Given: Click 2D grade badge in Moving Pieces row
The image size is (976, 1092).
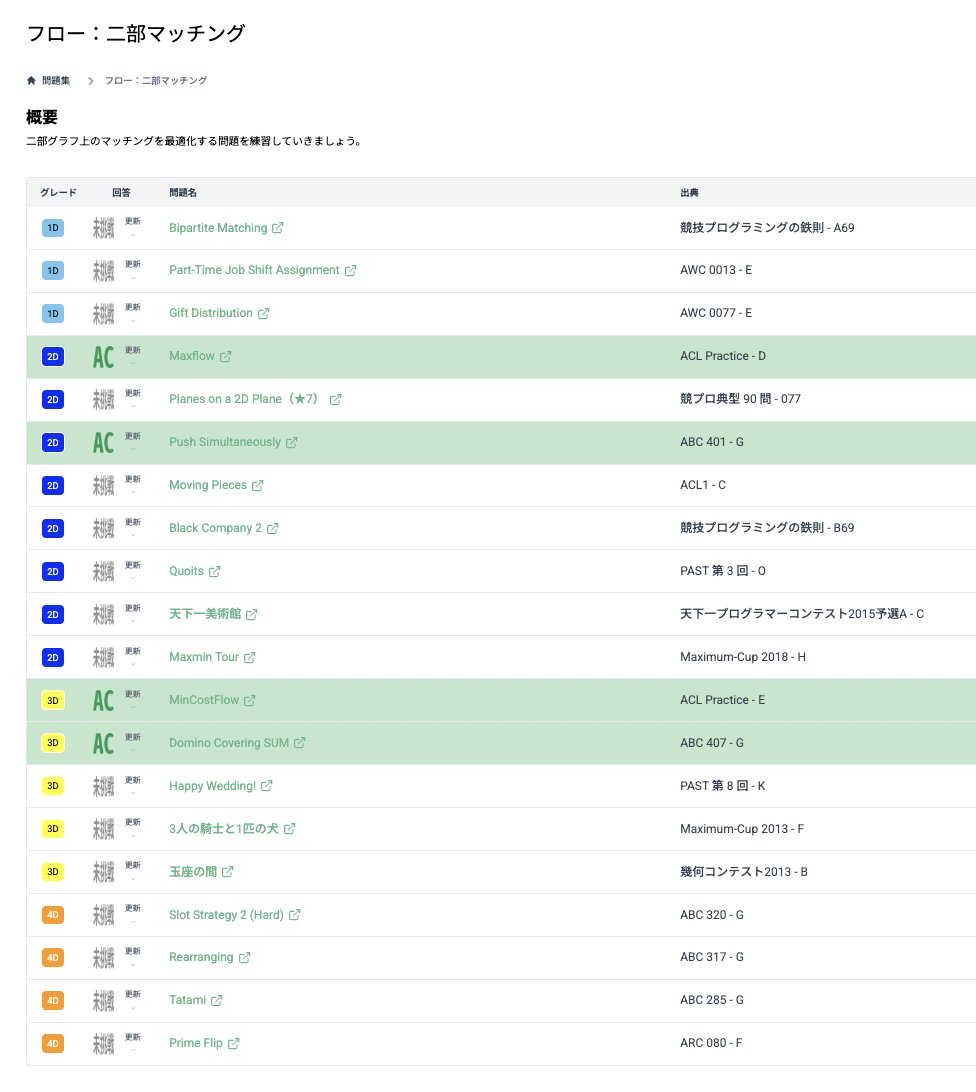Looking at the screenshot, I should (53, 485).
